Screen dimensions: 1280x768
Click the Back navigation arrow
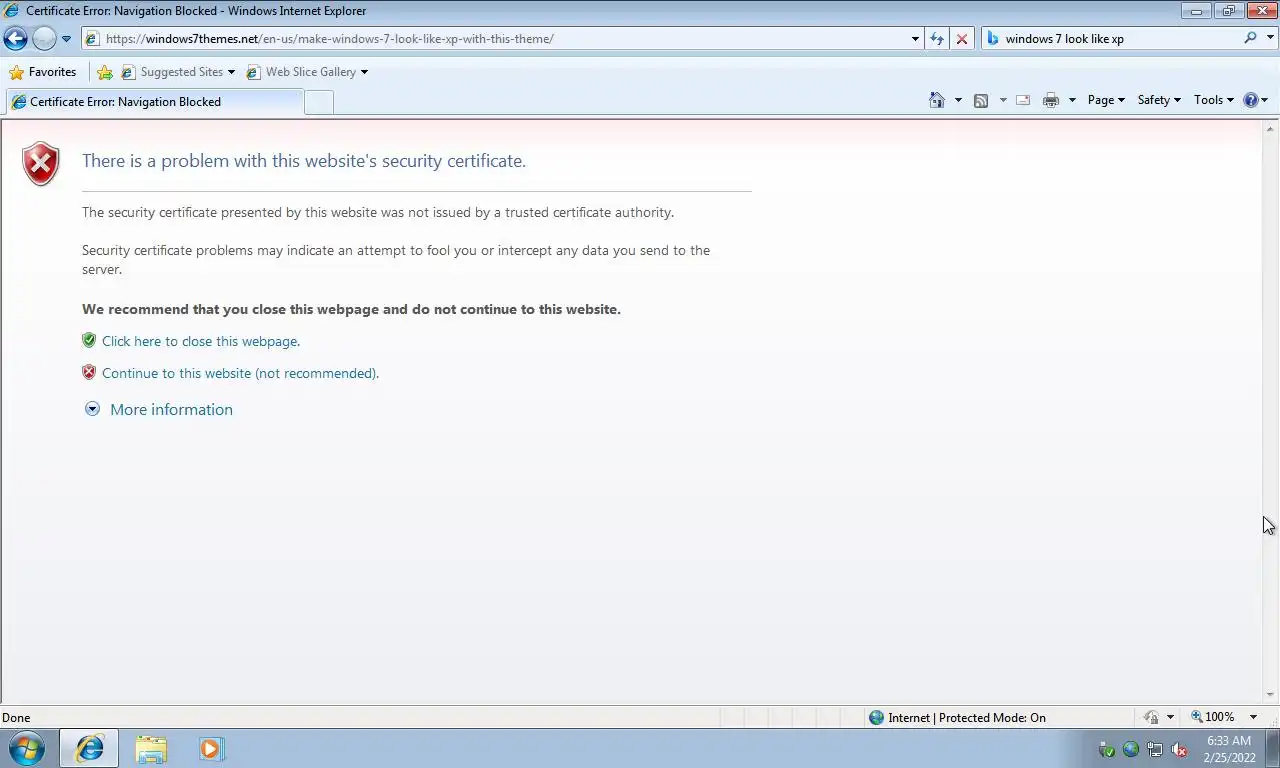click(x=15, y=39)
